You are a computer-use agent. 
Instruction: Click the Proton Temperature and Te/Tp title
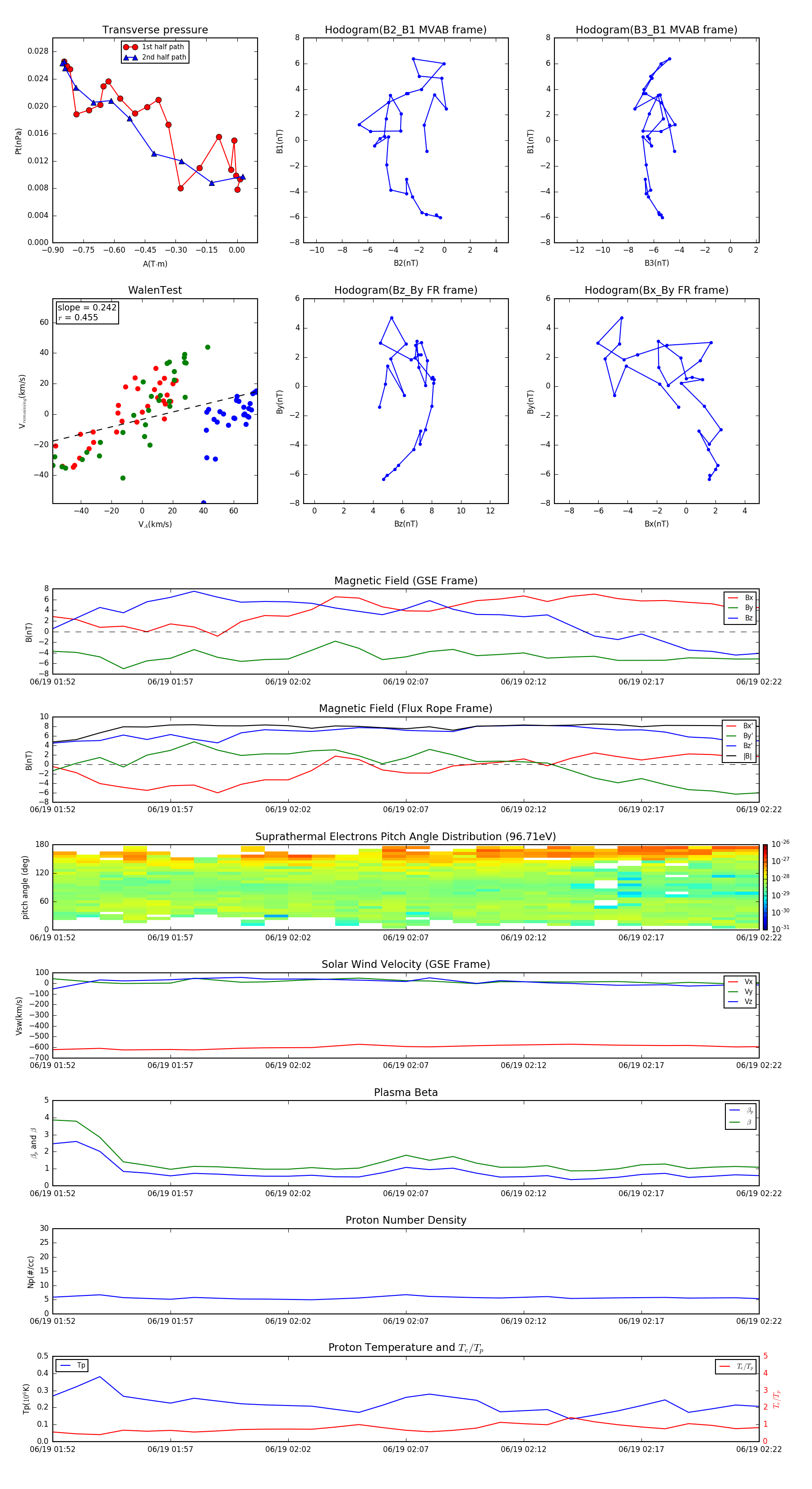406,1348
